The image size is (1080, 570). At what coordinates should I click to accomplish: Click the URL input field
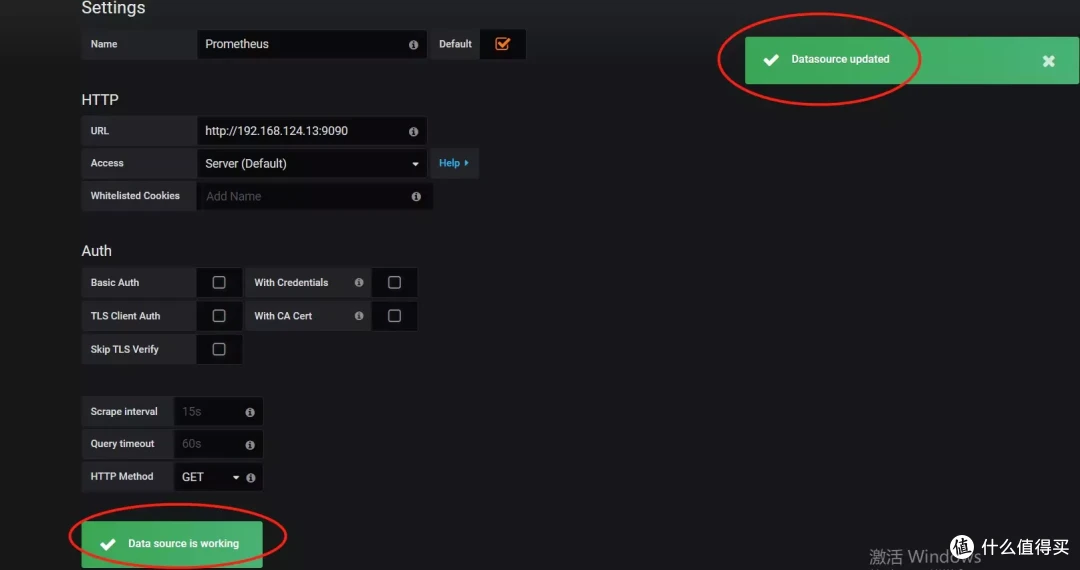pos(300,131)
